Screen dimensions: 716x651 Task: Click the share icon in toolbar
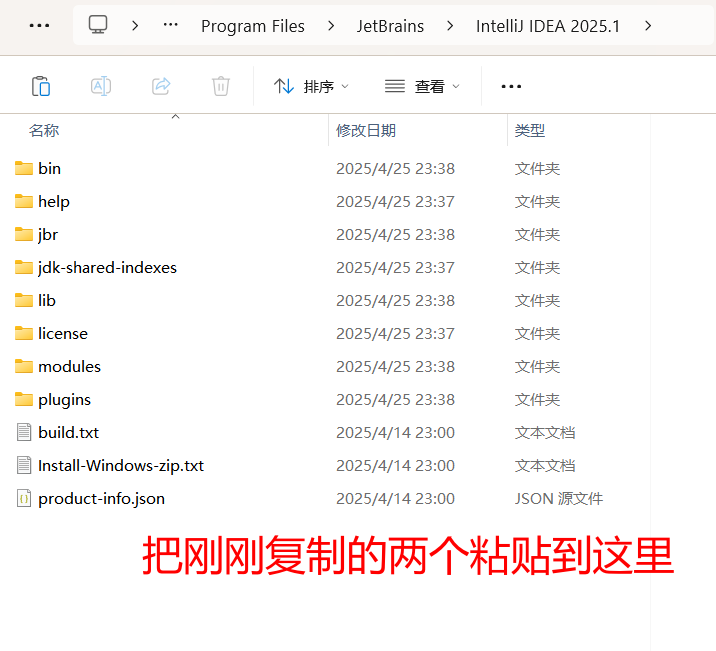(161, 86)
